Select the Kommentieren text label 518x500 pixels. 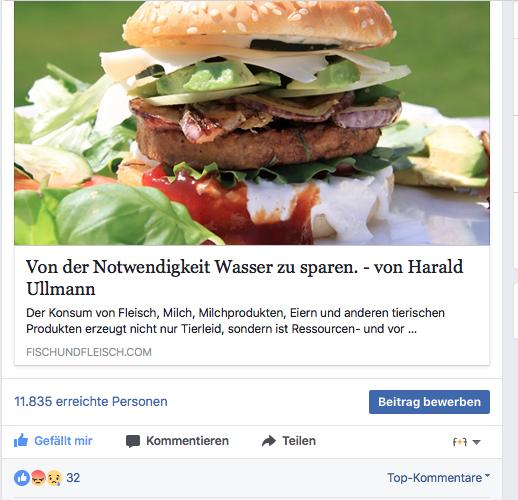point(187,441)
